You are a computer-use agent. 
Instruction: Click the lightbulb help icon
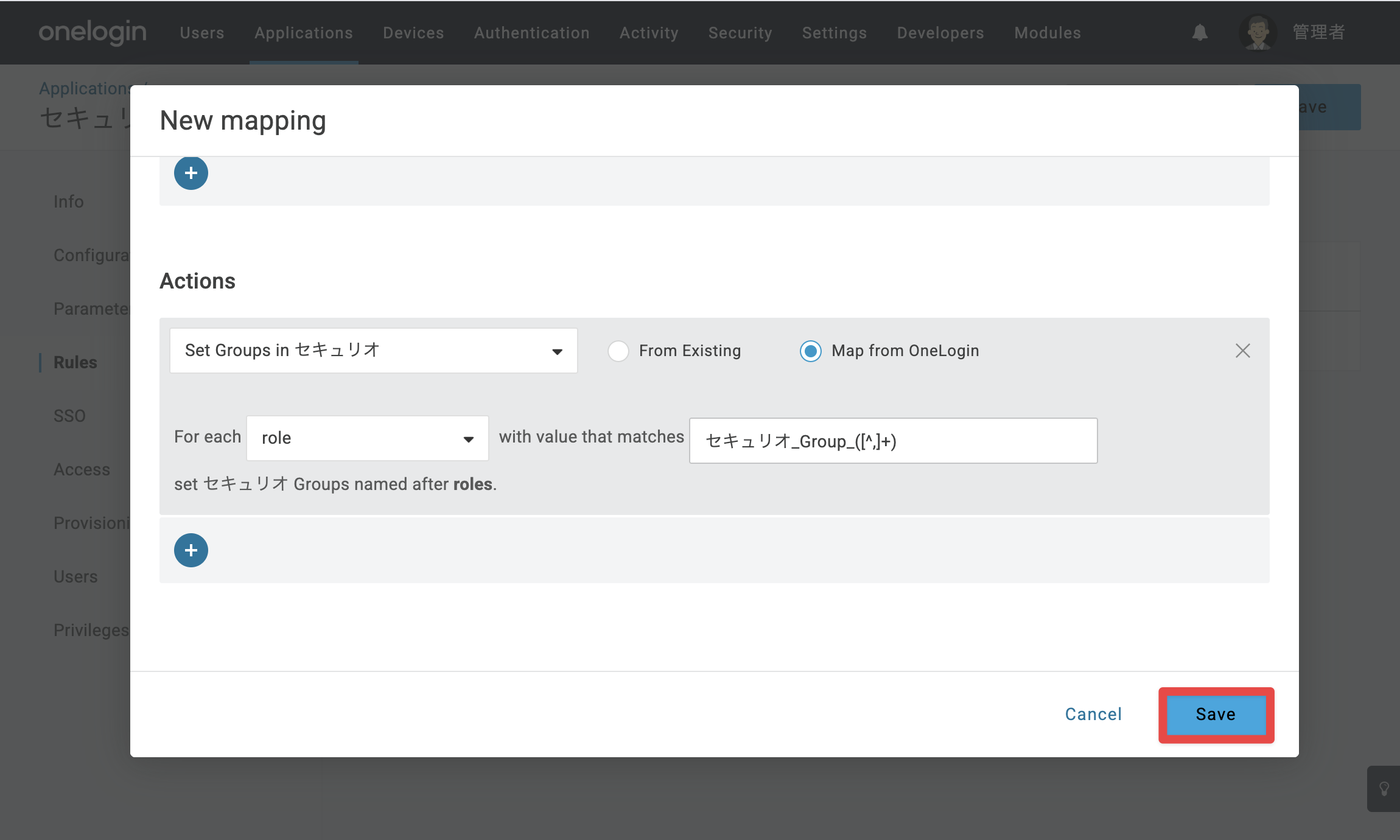pyautogui.click(x=1384, y=789)
